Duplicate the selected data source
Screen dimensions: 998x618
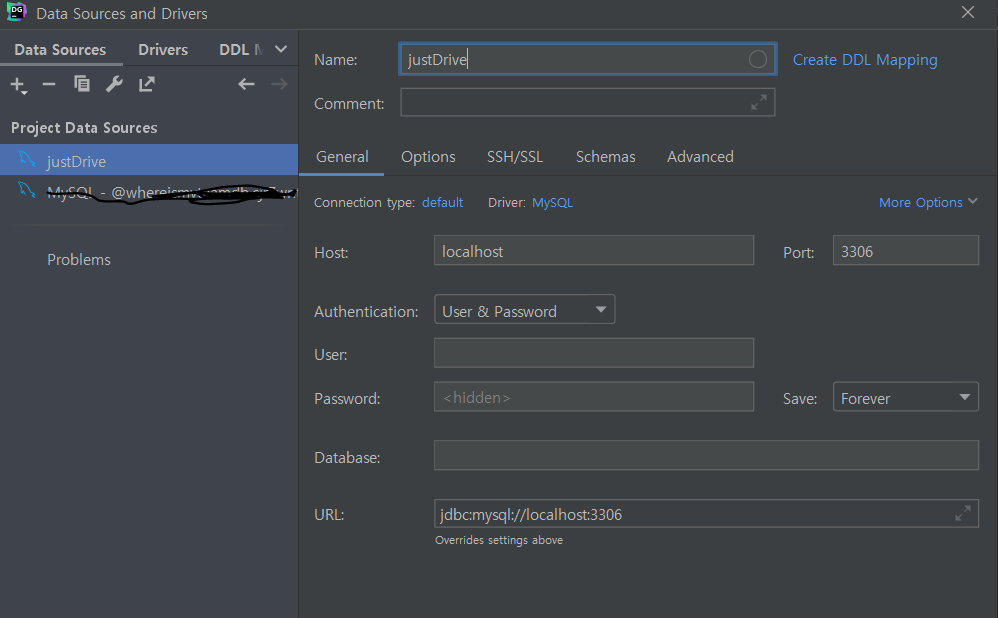pos(81,83)
